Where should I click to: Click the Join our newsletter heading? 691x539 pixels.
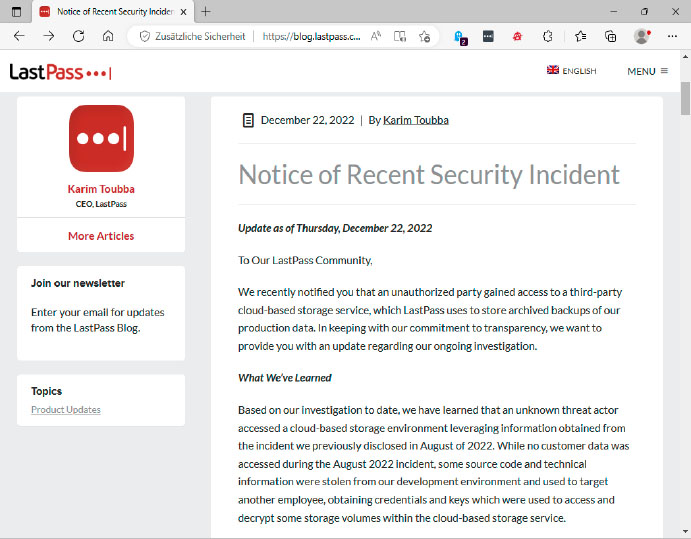78,283
